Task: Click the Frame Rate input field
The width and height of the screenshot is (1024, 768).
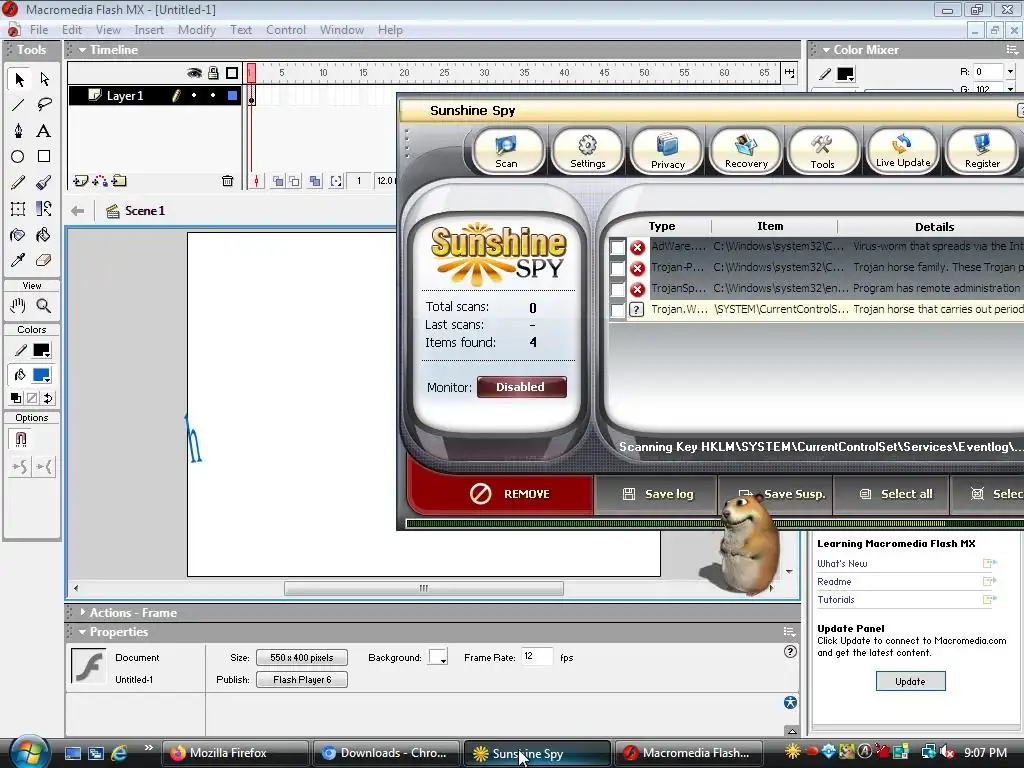Action: 537,656
